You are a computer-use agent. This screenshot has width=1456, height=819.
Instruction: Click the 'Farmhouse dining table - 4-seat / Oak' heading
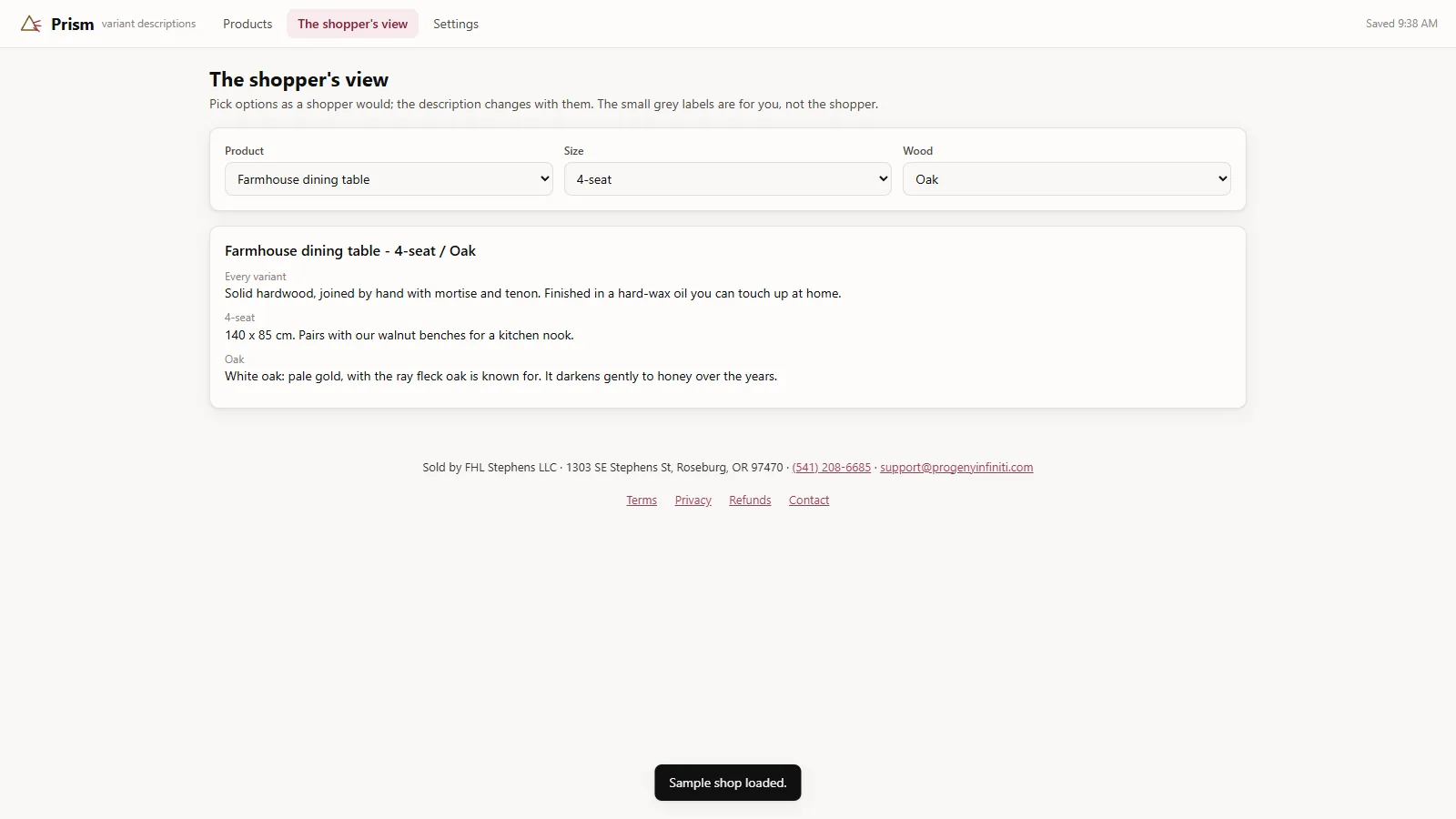[350, 251]
